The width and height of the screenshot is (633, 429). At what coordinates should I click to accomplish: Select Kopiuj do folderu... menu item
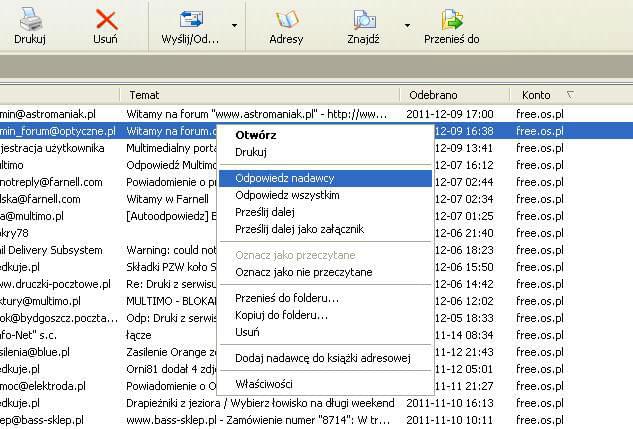[x=282, y=315]
